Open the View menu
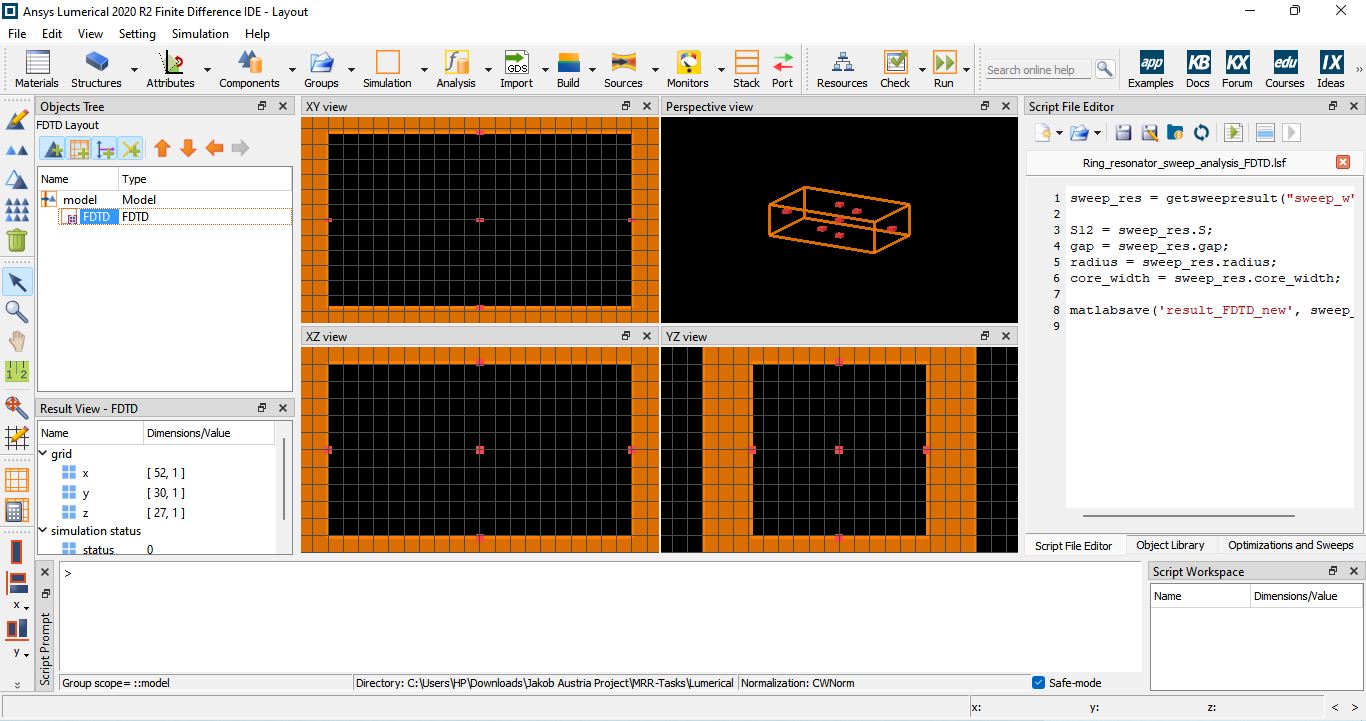 (x=90, y=33)
